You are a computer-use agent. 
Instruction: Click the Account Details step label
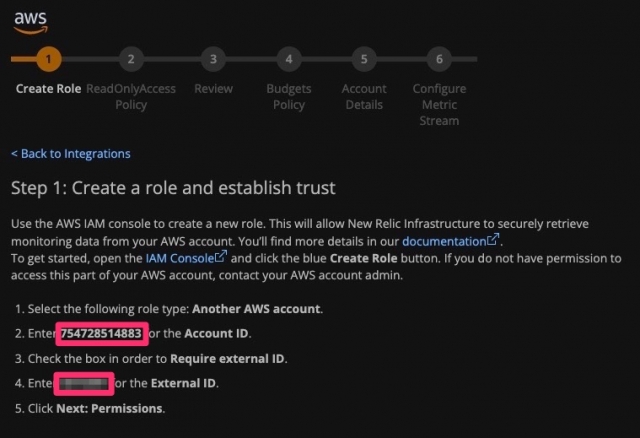364,97
